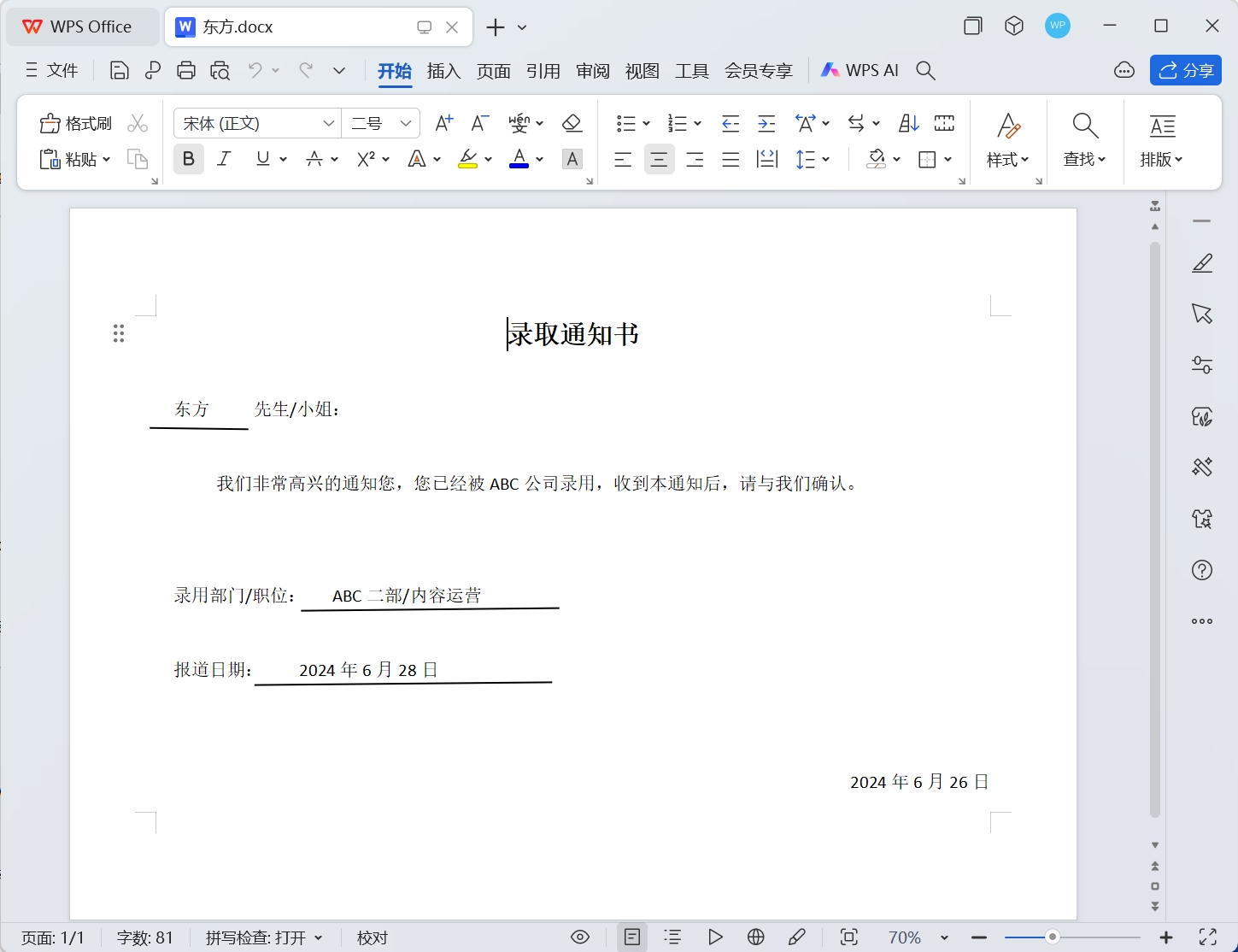Switch to outline view in the status bar
Viewport: 1238px width, 952px height.
[x=672, y=937]
